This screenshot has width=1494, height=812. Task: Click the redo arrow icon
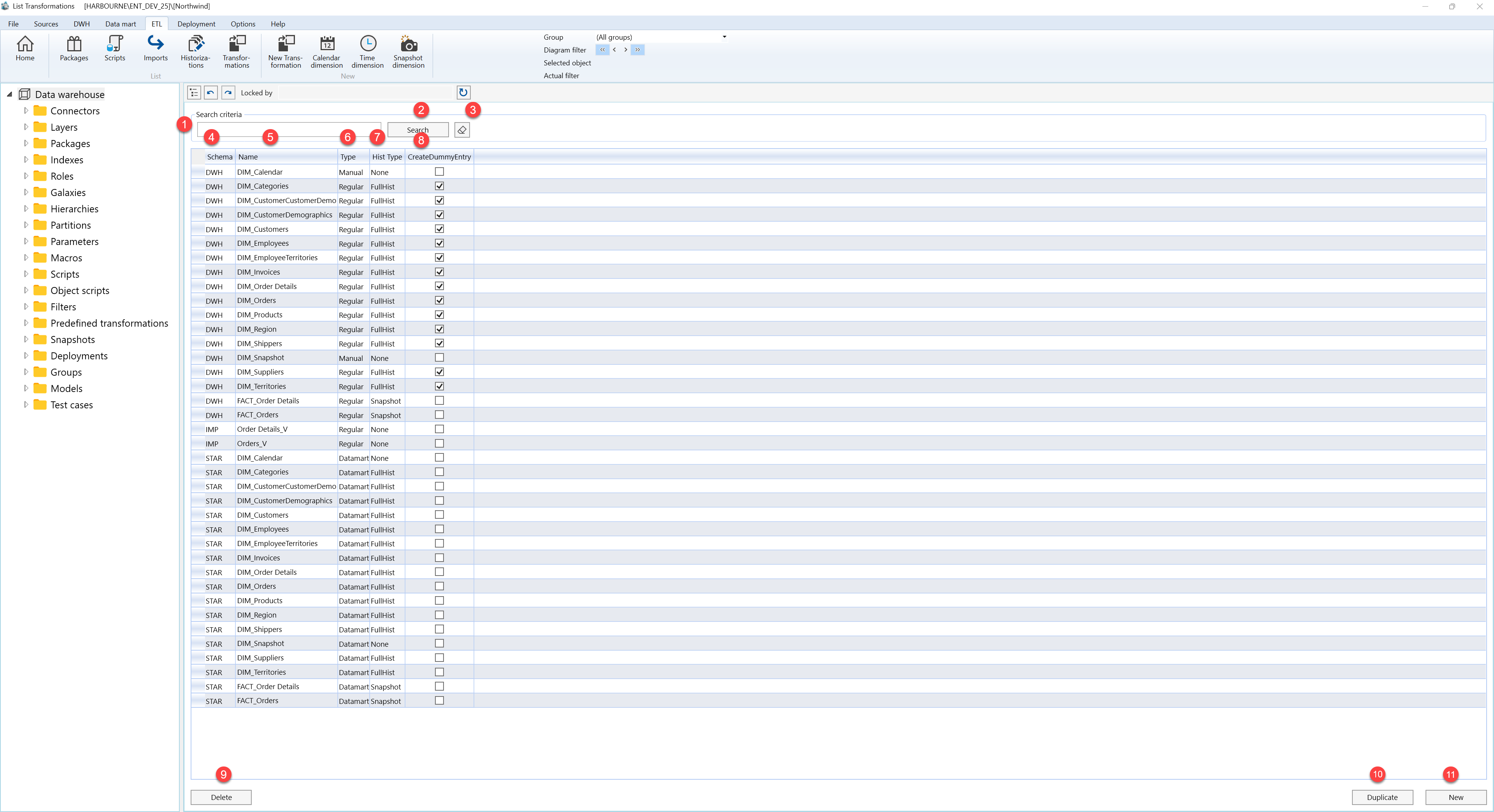coord(228,93)
